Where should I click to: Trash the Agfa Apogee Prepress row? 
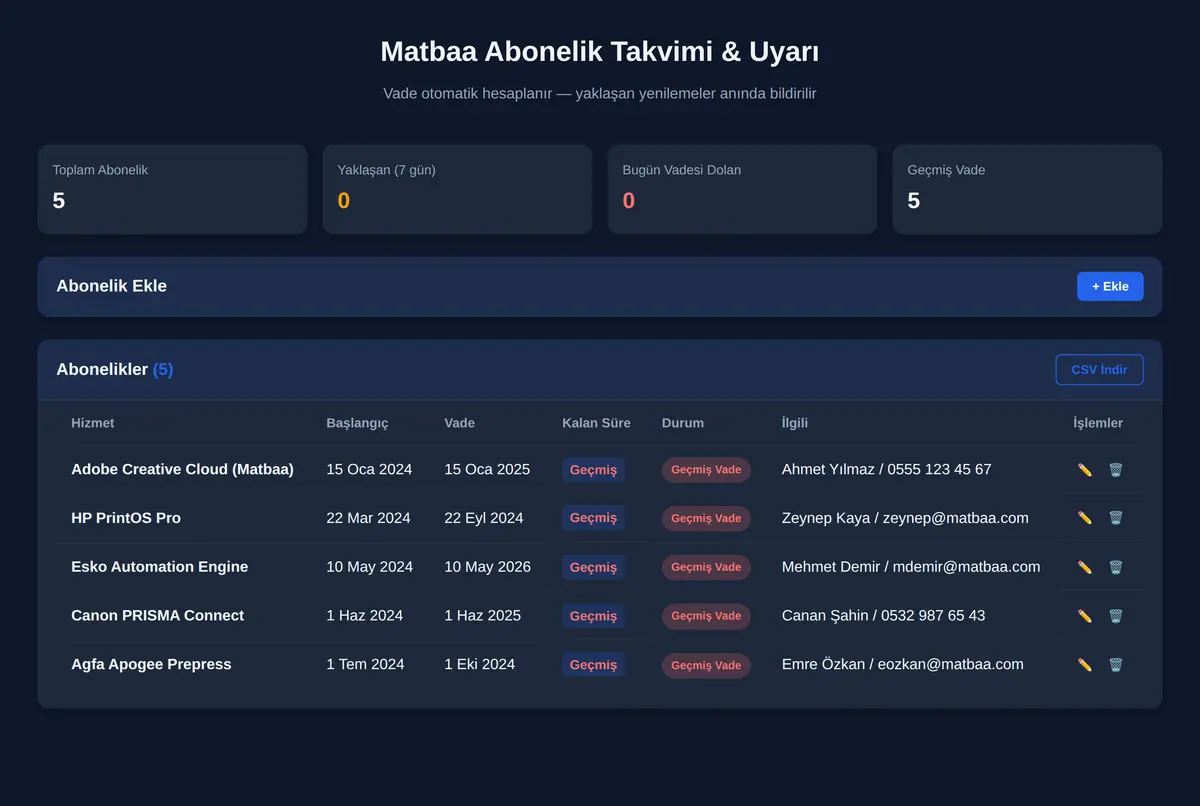pos(1116,665)
